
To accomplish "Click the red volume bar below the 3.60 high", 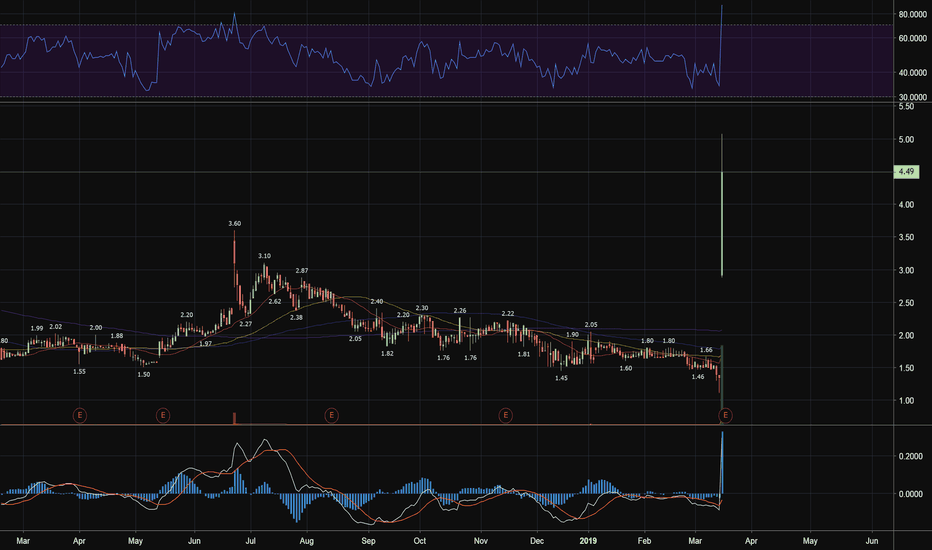I will coord(234,418).
